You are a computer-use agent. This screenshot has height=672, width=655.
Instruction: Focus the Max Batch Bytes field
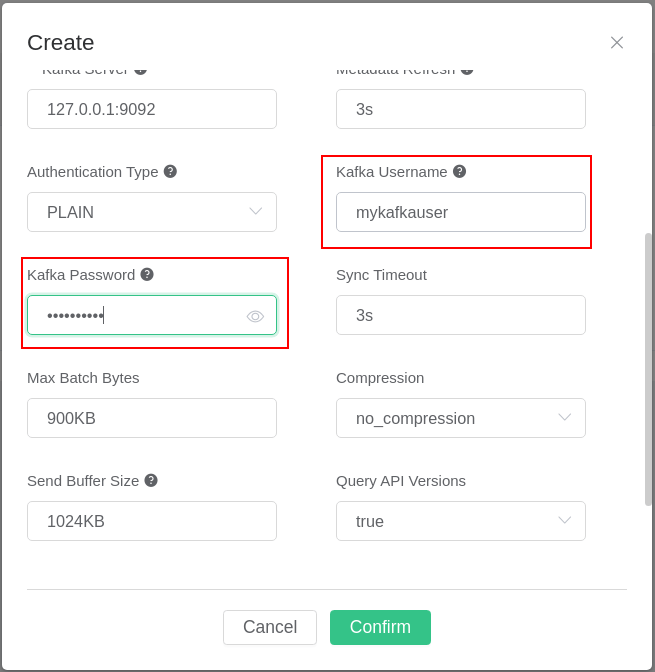pyautogui.click(x=152, y=418)
